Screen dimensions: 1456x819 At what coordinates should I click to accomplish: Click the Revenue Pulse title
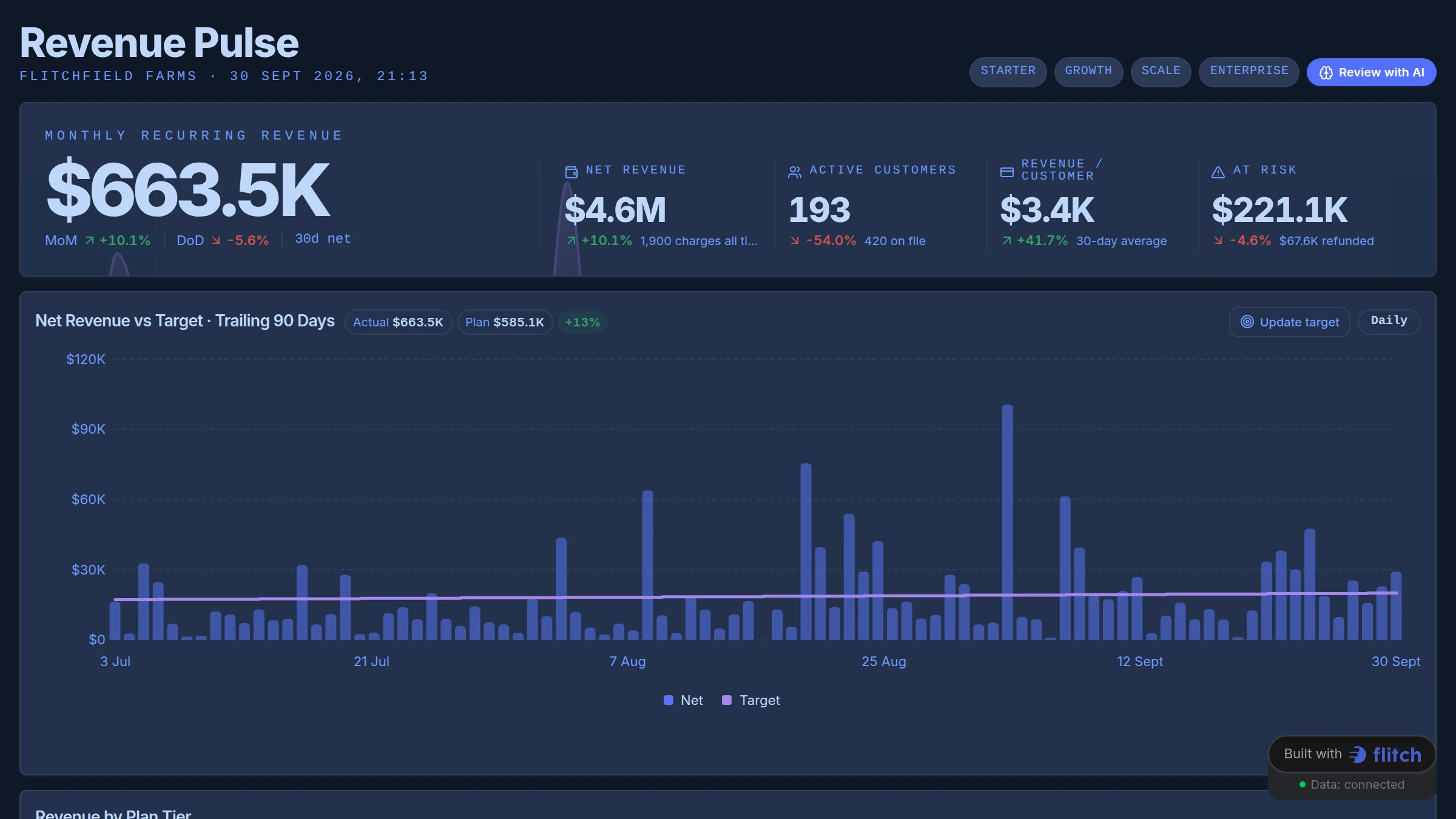click(x=159, y=42)
